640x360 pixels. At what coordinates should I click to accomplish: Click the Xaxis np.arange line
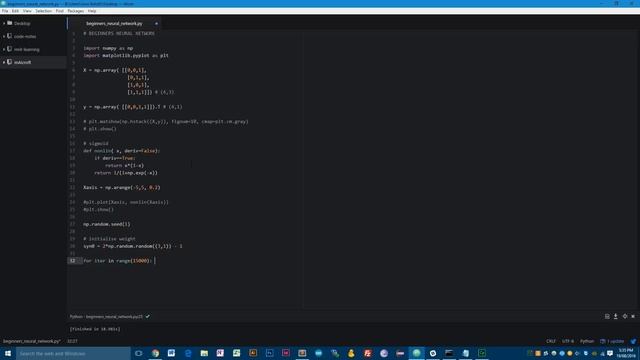pyautogui.click(x=122, y=188)
